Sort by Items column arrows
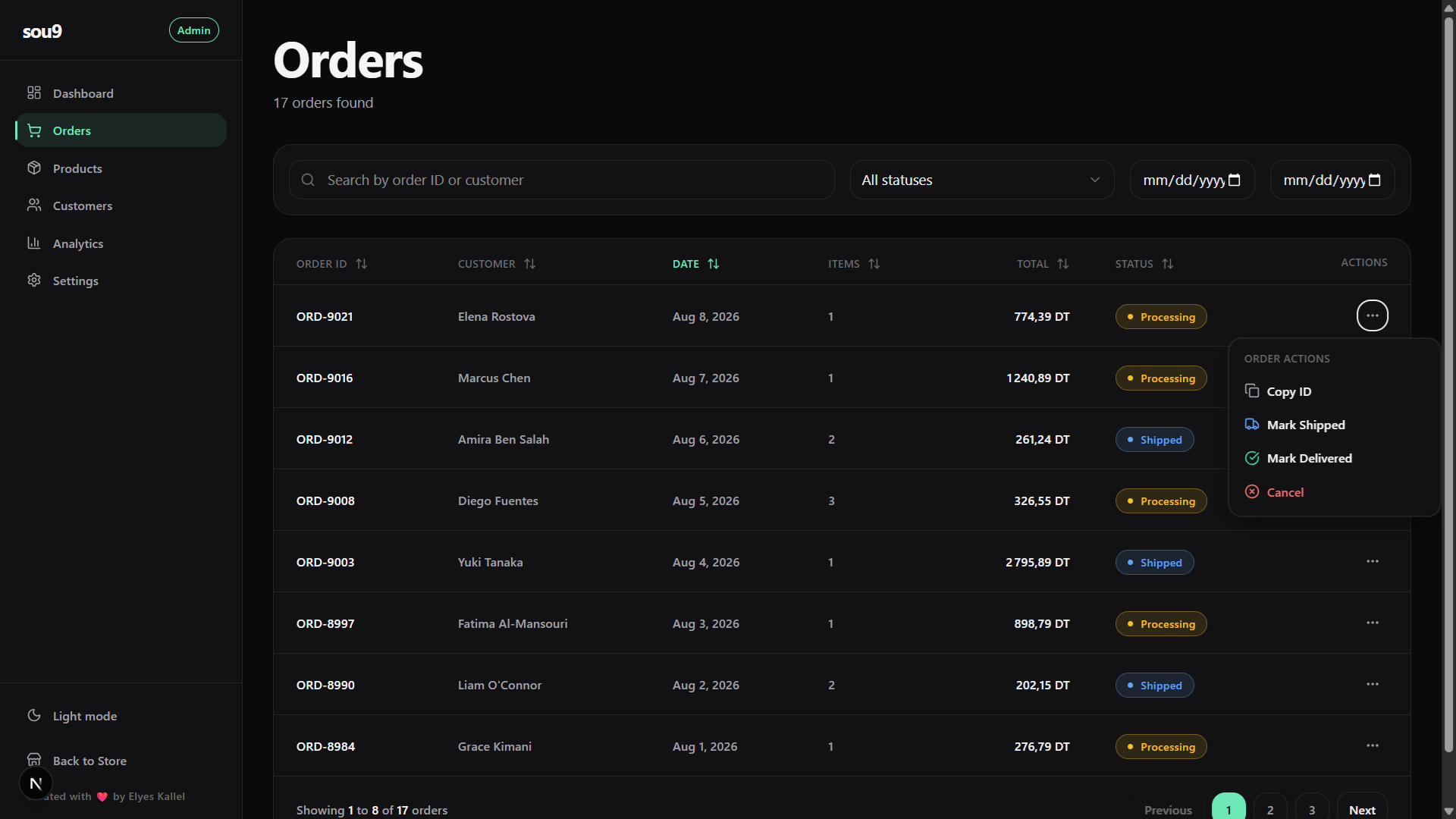 [874, 264]
